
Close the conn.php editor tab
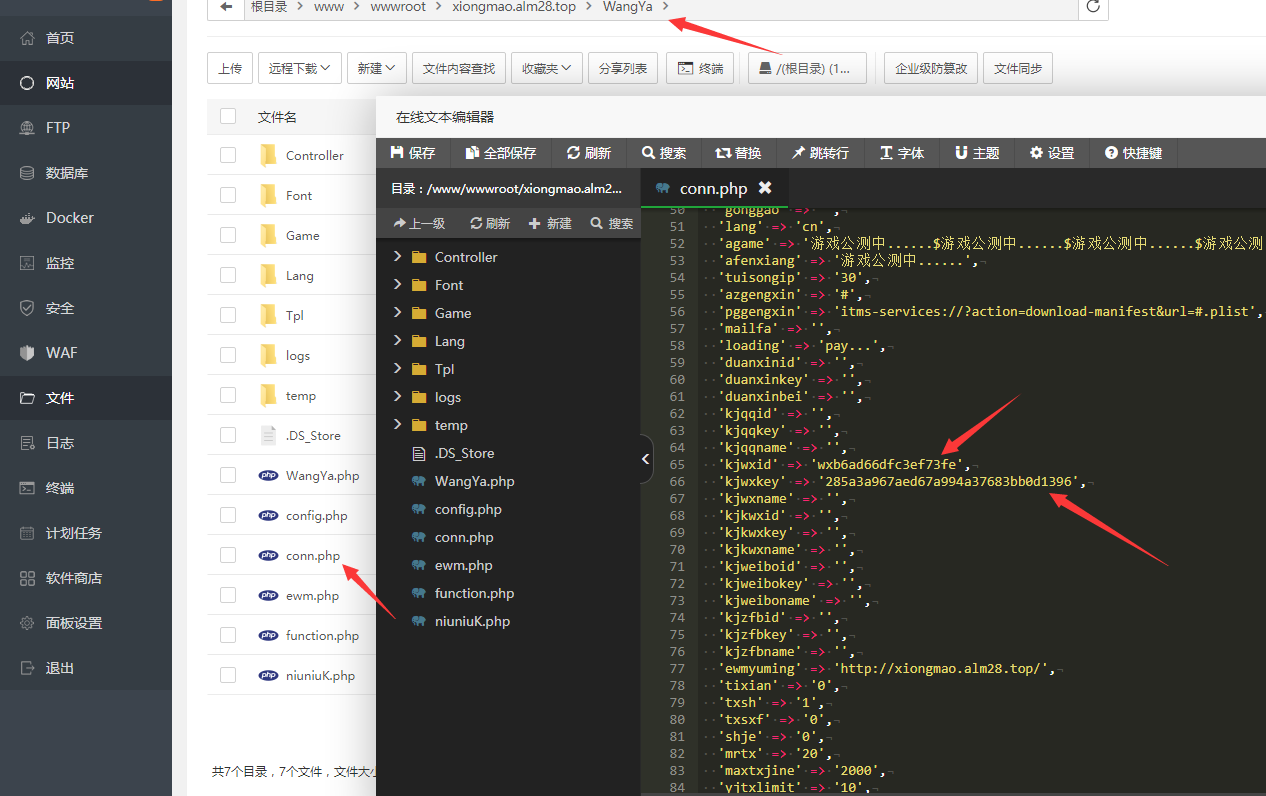coord(765,188)
